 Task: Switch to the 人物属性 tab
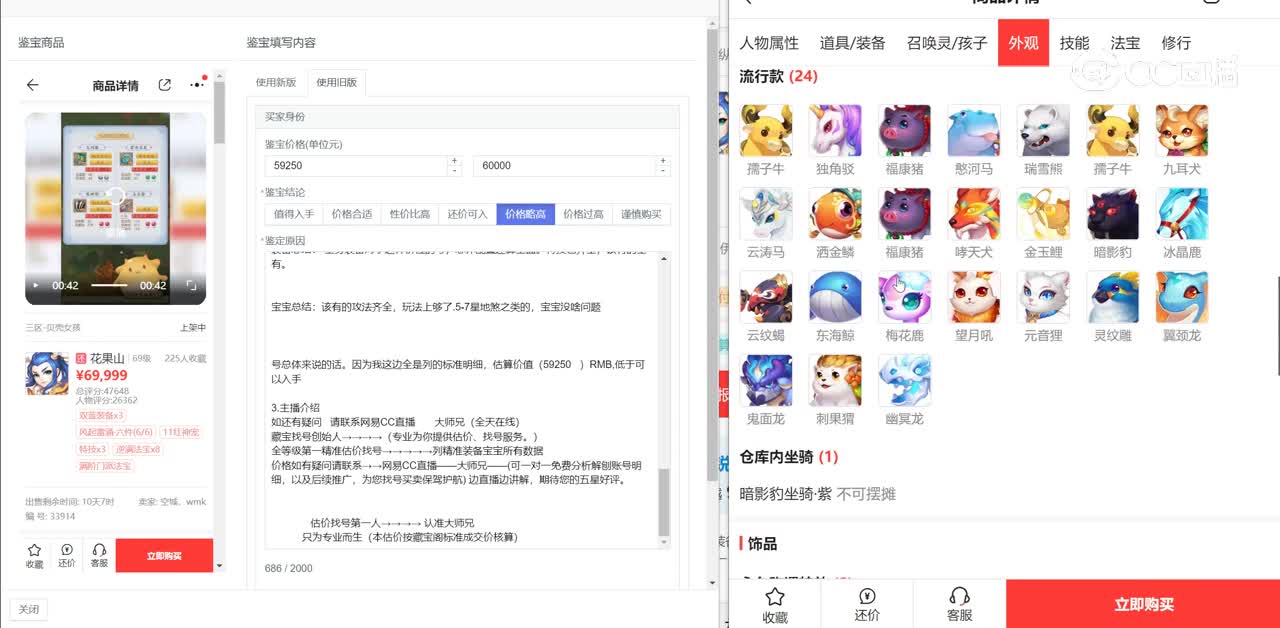tap(769, 43)
